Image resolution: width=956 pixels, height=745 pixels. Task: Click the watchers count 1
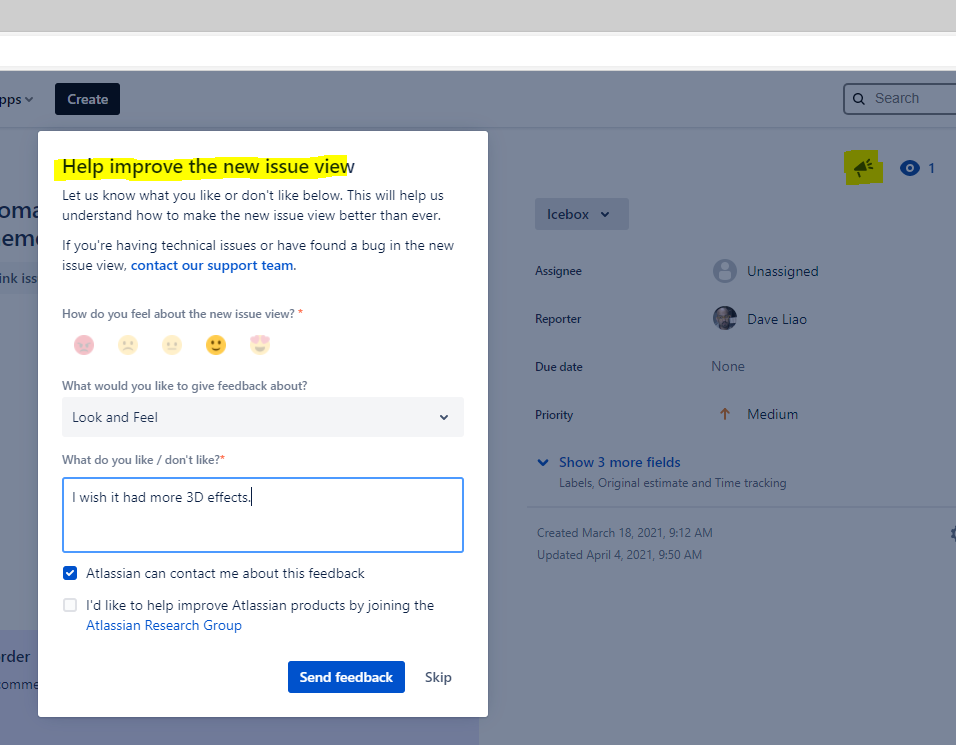(931, 168)
